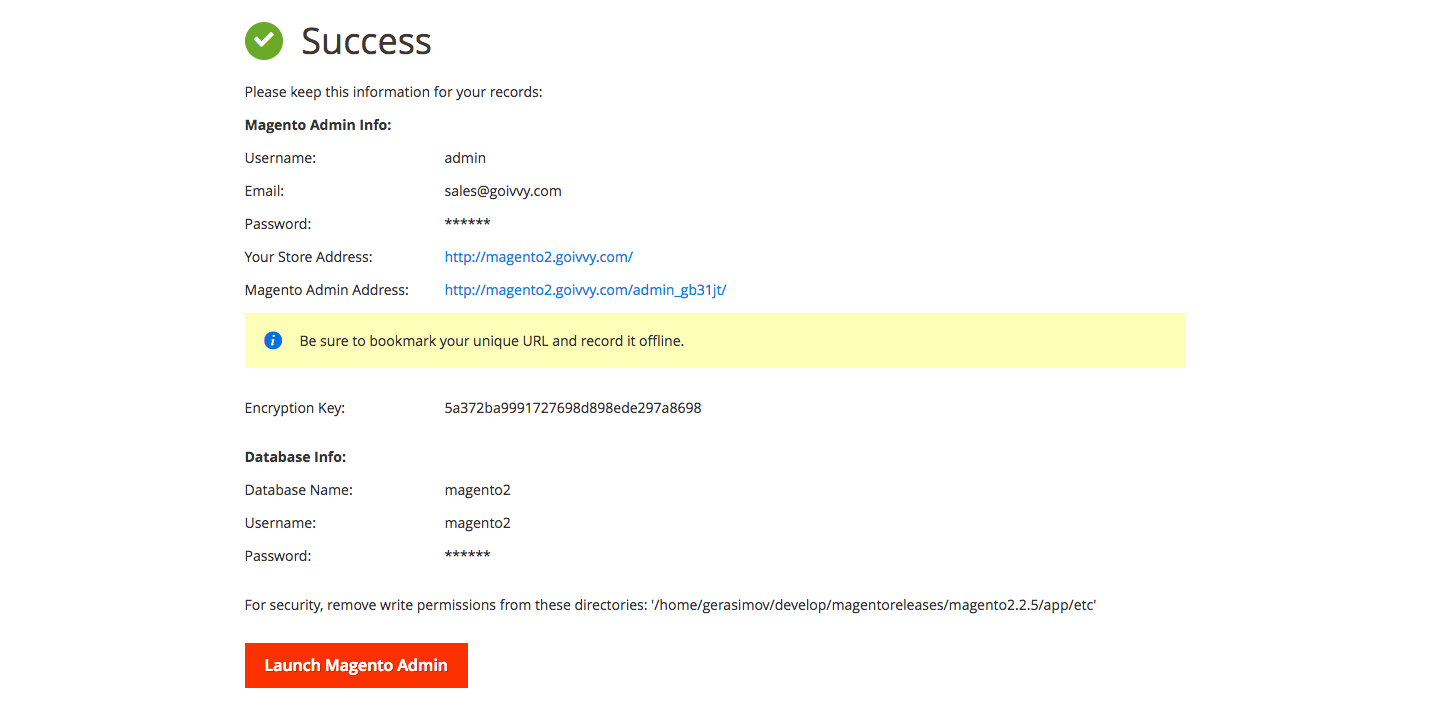Click the 'Please keep this information' text
Screen dimensions: 1429x710
click(393, 92)
